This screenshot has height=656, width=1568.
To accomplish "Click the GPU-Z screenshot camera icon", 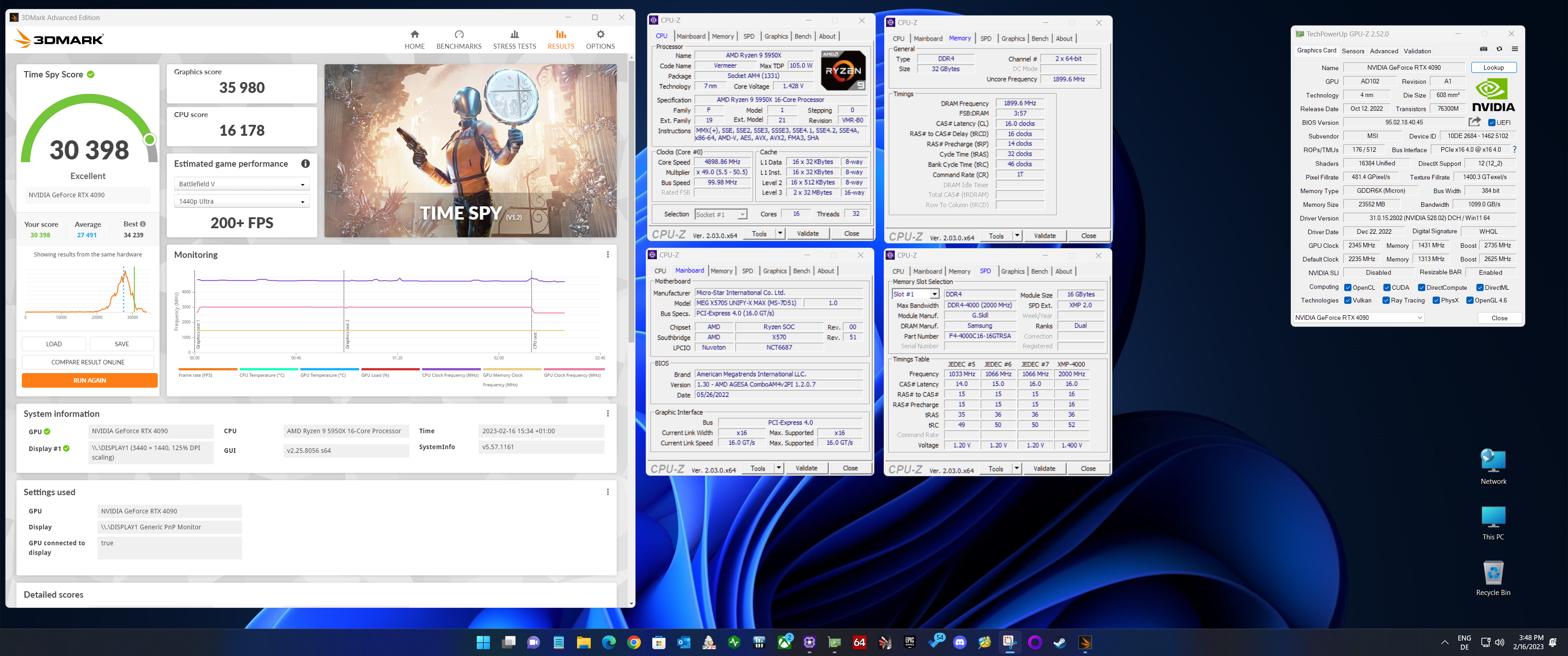I will click(x=1483, y=49).
